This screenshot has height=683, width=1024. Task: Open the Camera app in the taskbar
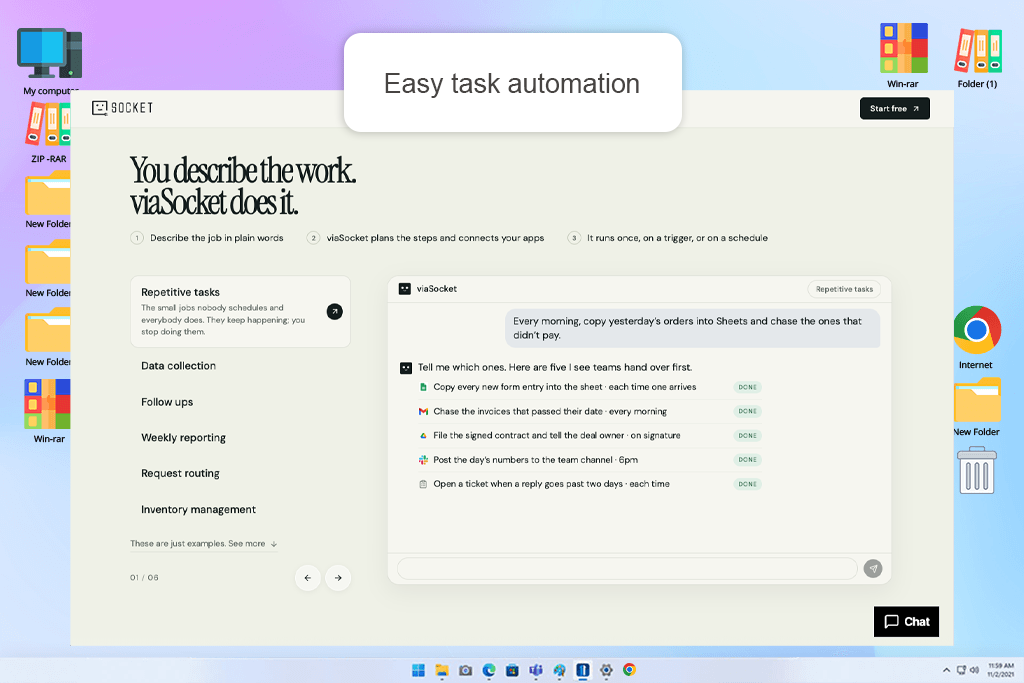point(465,670)
